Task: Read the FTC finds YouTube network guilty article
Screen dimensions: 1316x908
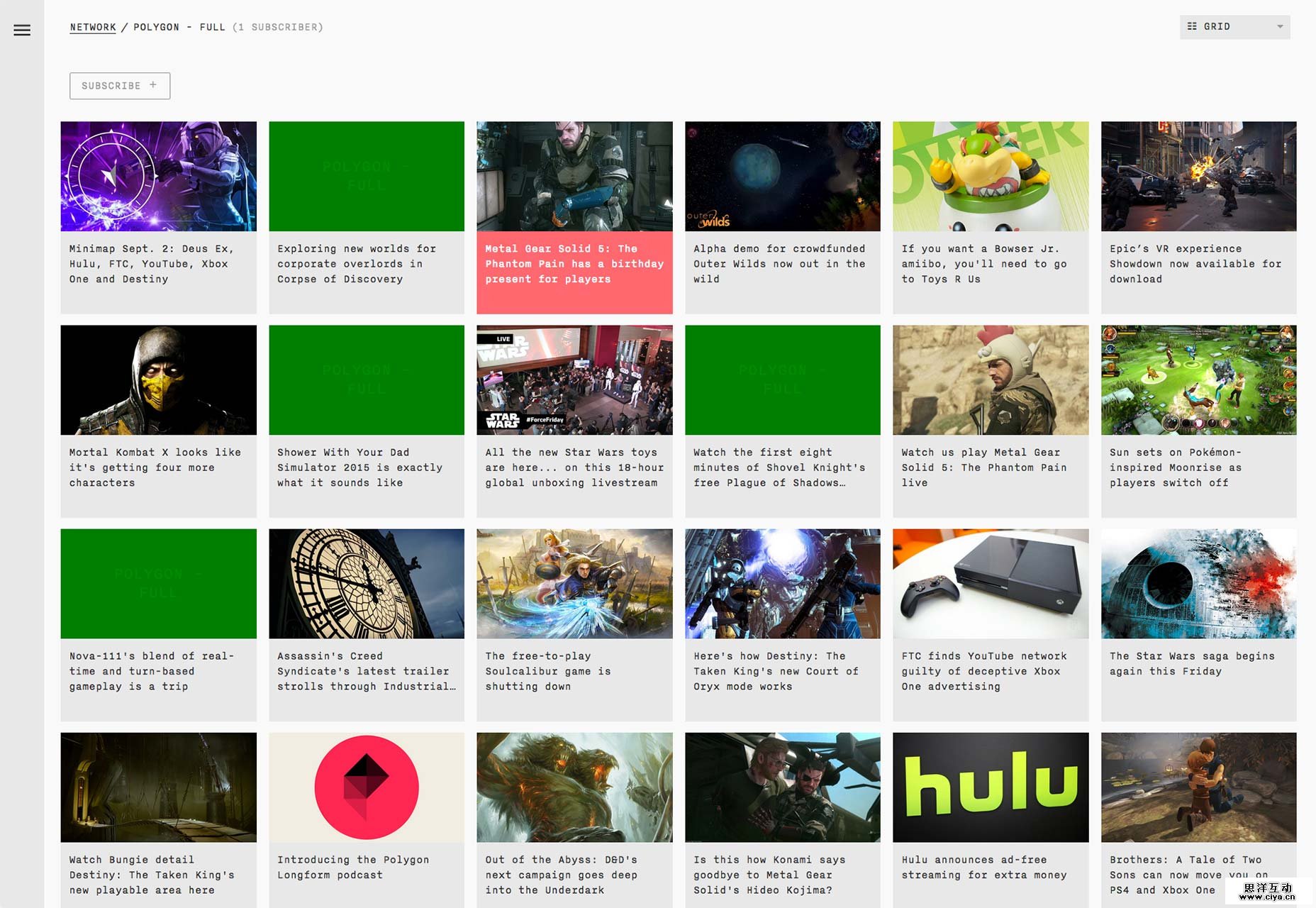Action: pyautogui.click(x=983, y=671)
